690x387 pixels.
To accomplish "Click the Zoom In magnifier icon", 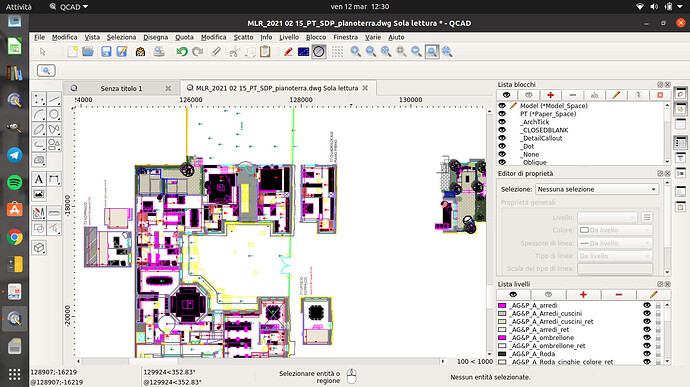I will coord(356,52).
